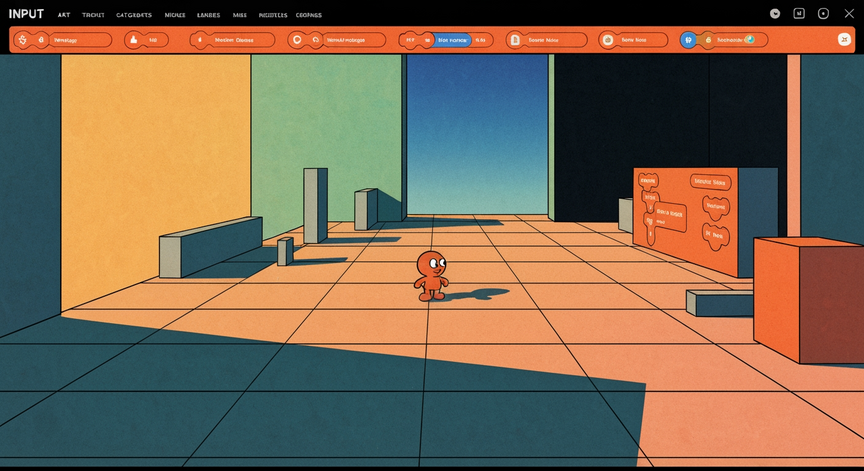Select the orange round-headed character
The width and height of the screenshot is (864, 471).
click(x=431, y=275)
